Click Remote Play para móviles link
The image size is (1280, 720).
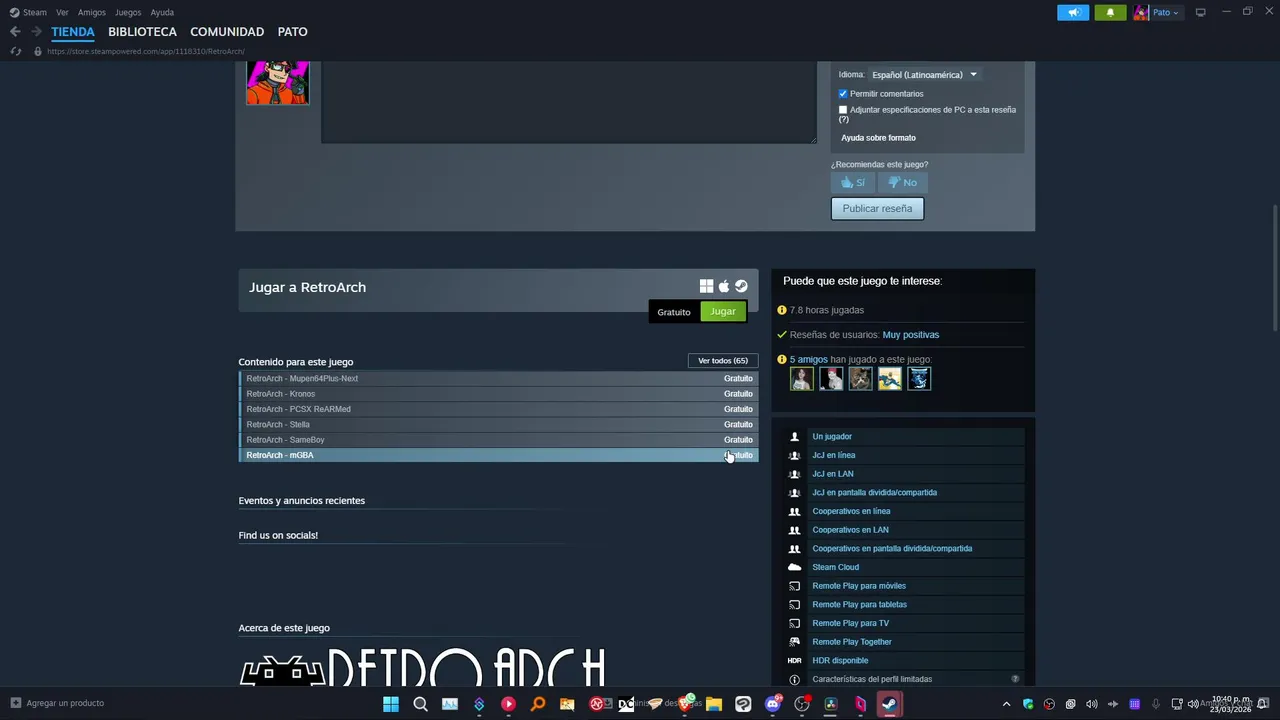tap(859, 586)
